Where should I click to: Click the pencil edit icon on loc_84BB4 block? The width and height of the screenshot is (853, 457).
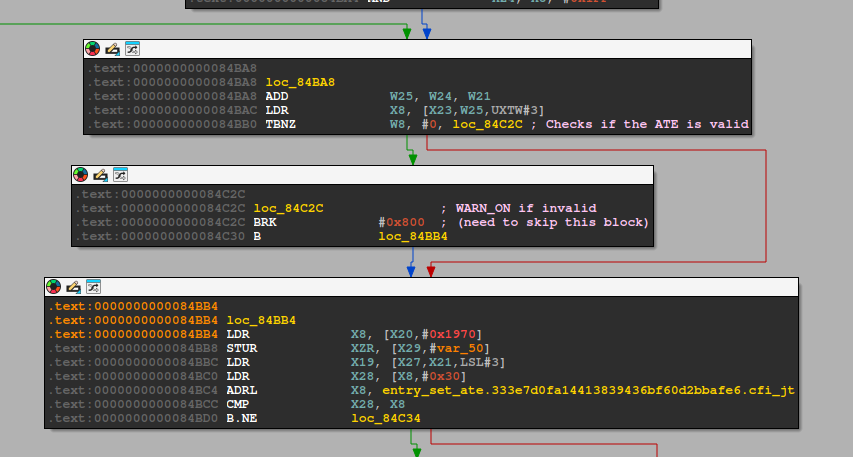[73, 286]
